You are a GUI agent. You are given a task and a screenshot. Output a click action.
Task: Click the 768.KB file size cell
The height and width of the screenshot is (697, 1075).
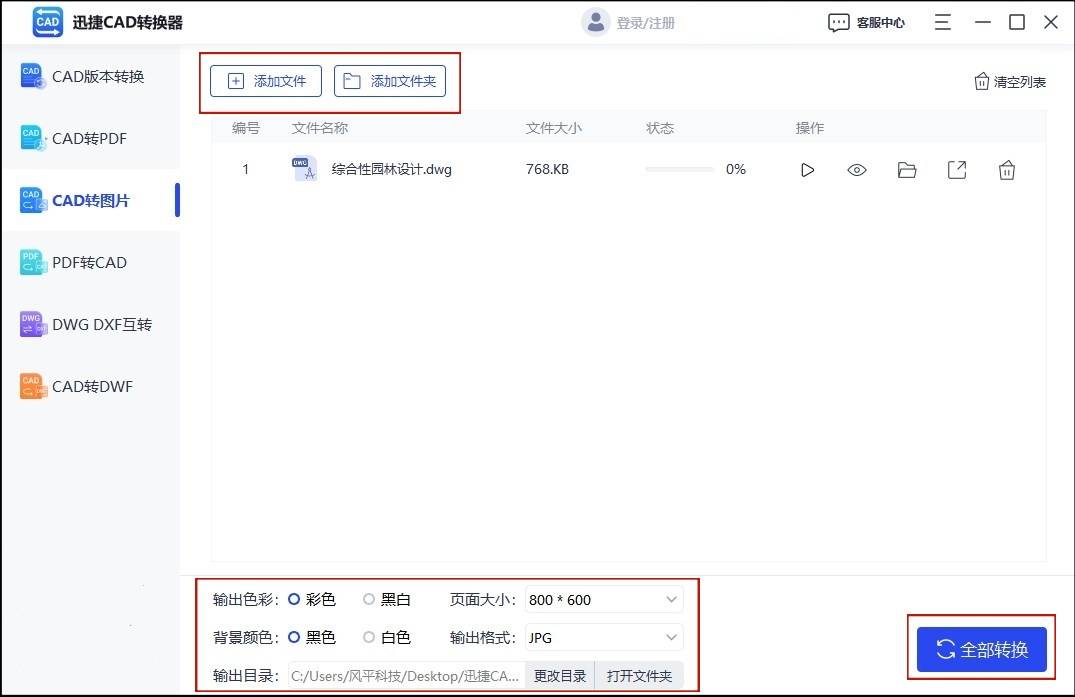pyautogui.click(x=547, y=169)
